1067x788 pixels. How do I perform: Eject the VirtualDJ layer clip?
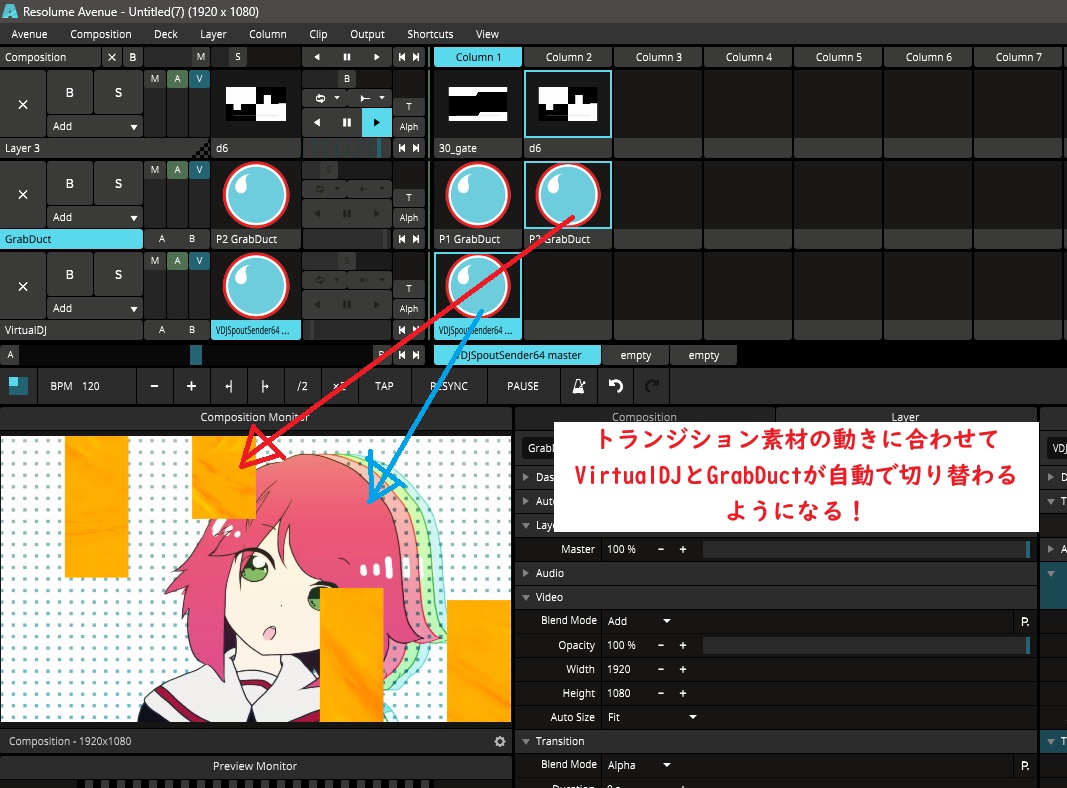click(x=22, y=286)
